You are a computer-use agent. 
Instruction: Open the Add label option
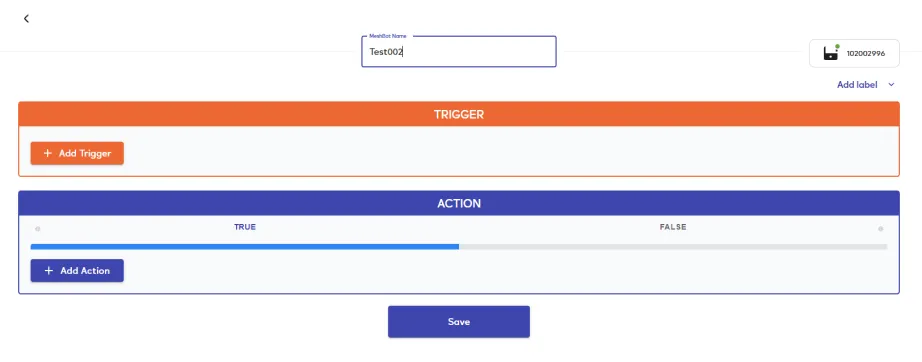857,85
